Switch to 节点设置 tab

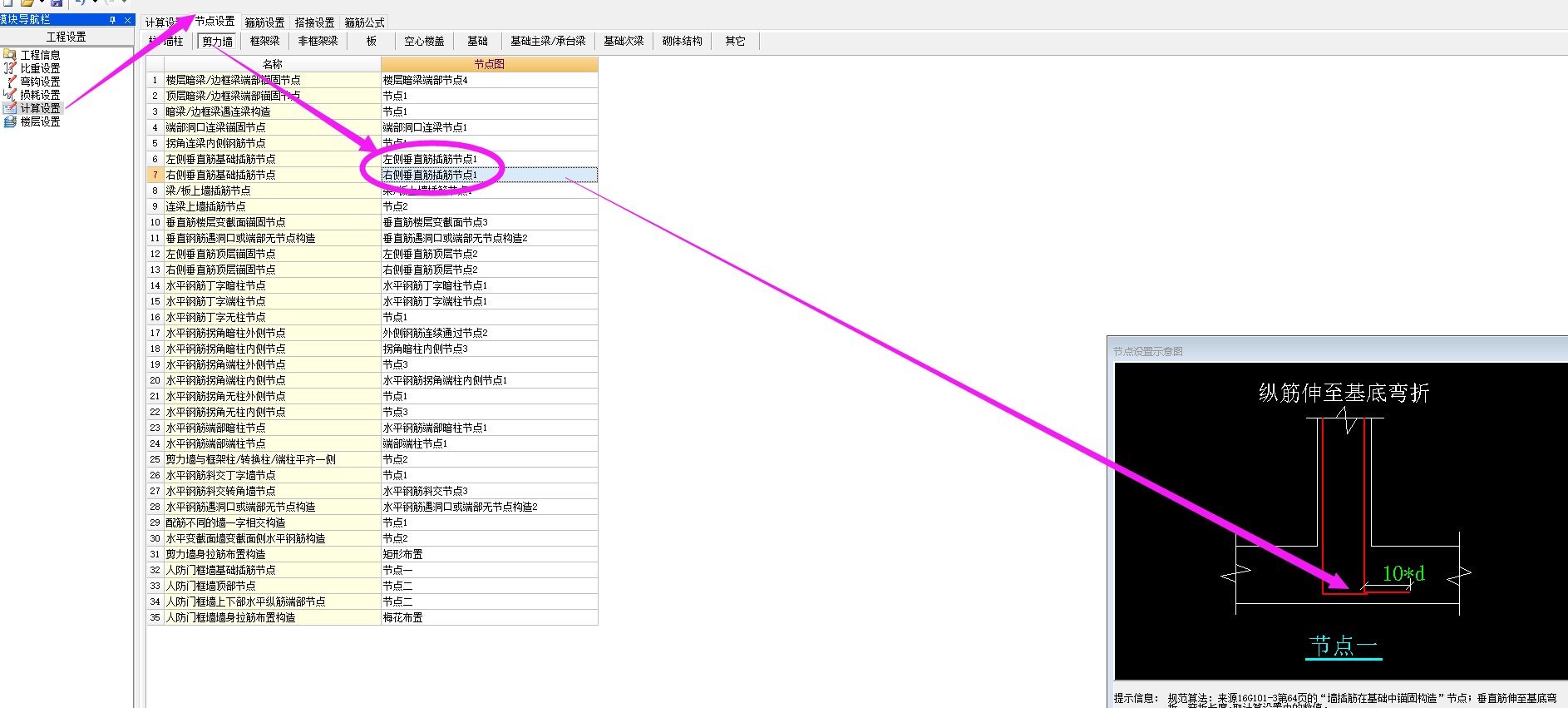(215, 22)
